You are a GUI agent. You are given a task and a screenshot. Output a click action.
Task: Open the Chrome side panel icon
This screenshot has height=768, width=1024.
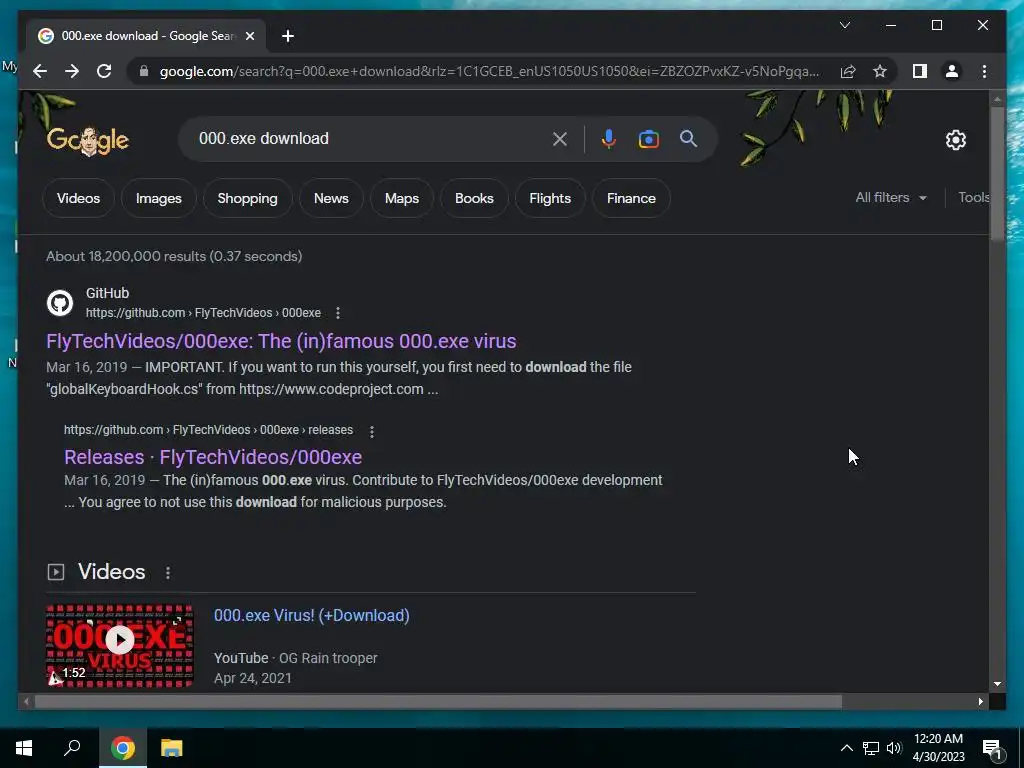920,71
